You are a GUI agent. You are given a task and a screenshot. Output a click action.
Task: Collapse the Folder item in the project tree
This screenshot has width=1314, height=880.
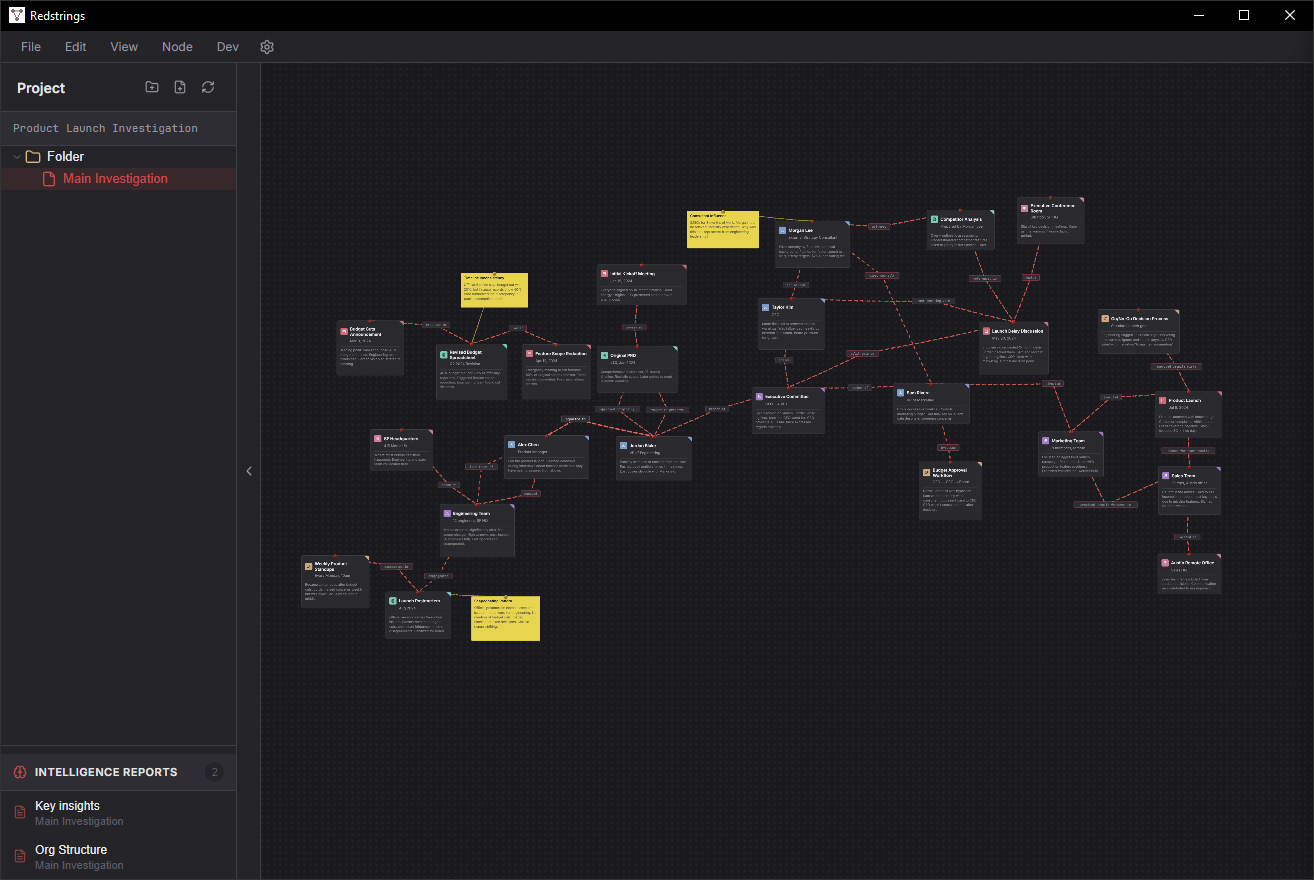tap(16, 156)
